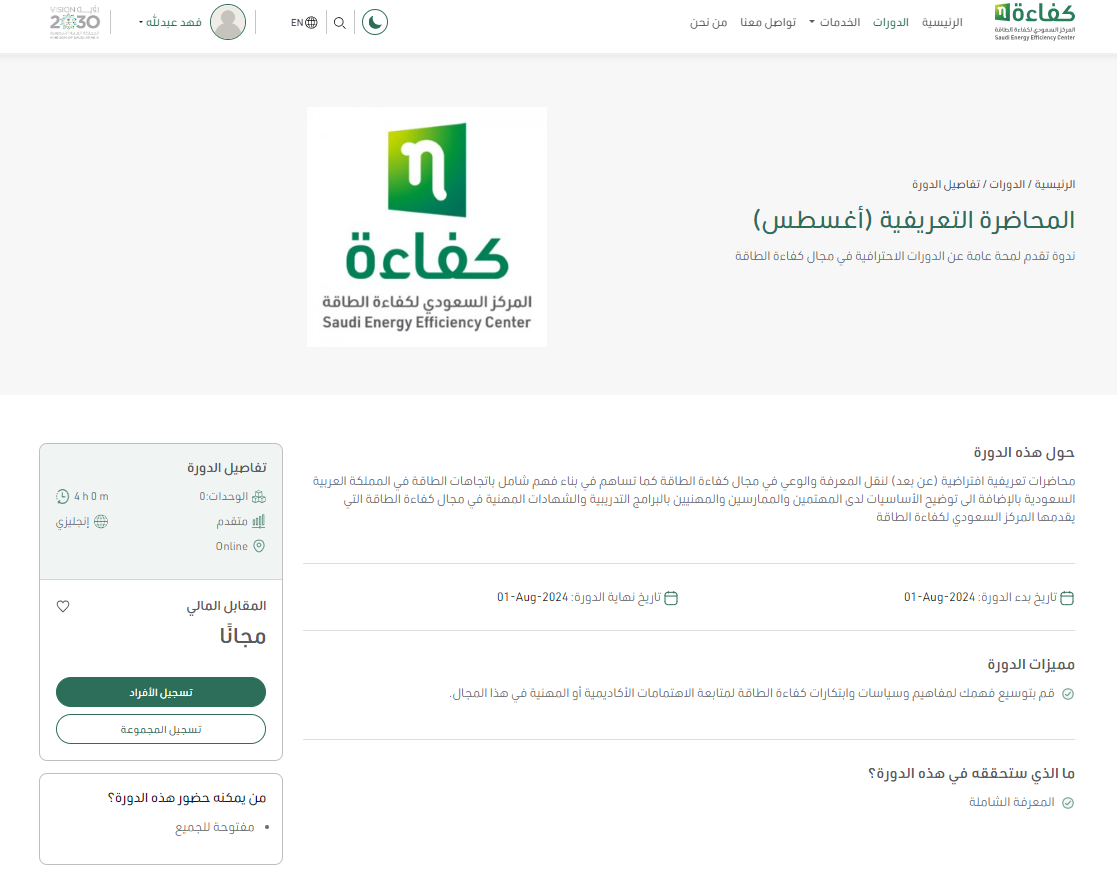Click the Vision 2030 logo

75,22
